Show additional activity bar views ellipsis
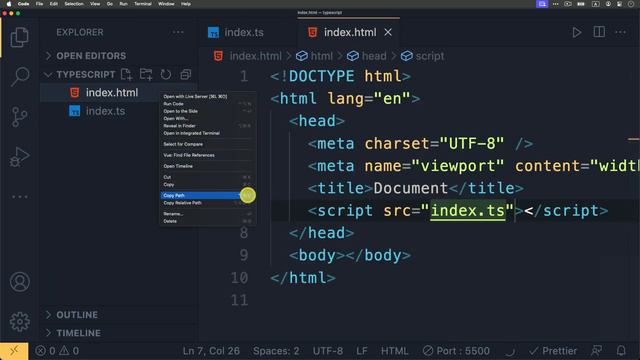This screenshot has height=360, width=640. [x=19, y=197]
